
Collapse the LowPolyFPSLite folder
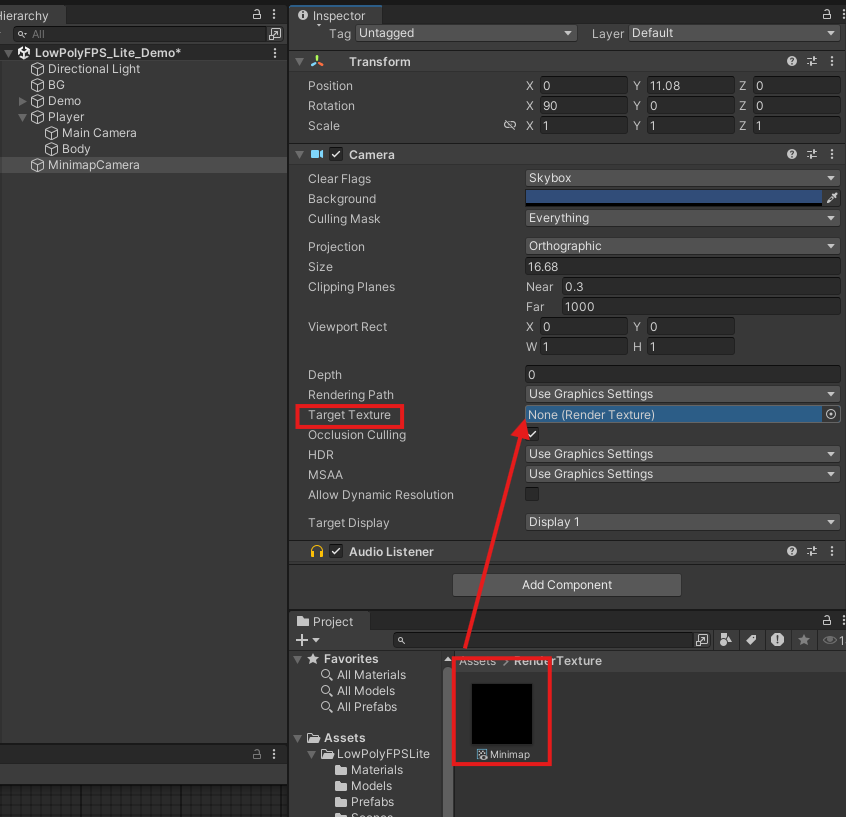tap(311, 754)
